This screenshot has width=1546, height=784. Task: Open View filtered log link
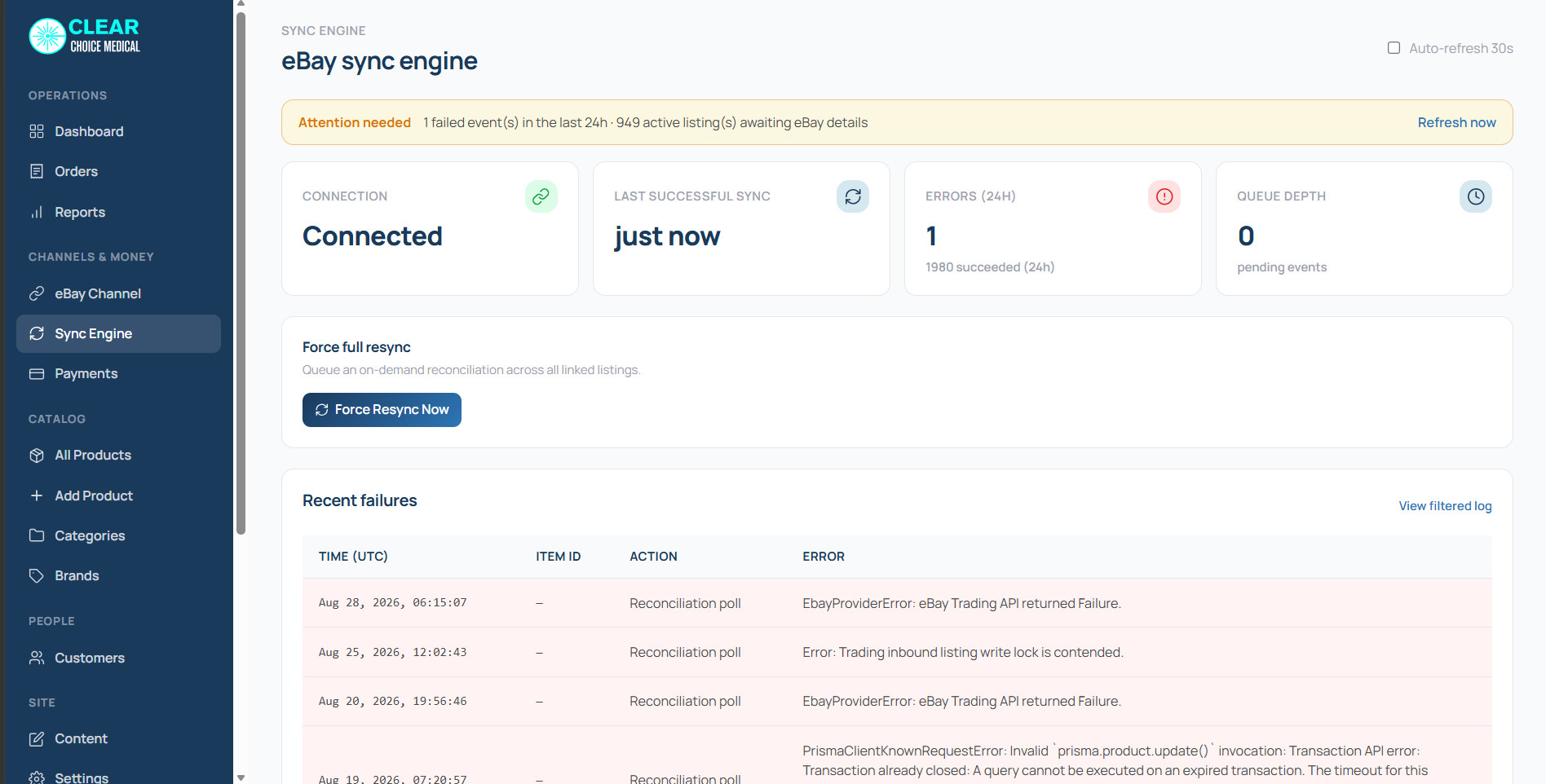[x=1445, y=506]
